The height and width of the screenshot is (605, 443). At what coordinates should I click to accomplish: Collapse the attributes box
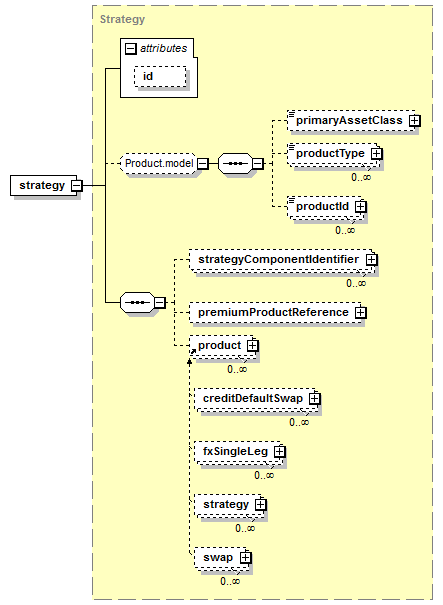click(130, 49)
